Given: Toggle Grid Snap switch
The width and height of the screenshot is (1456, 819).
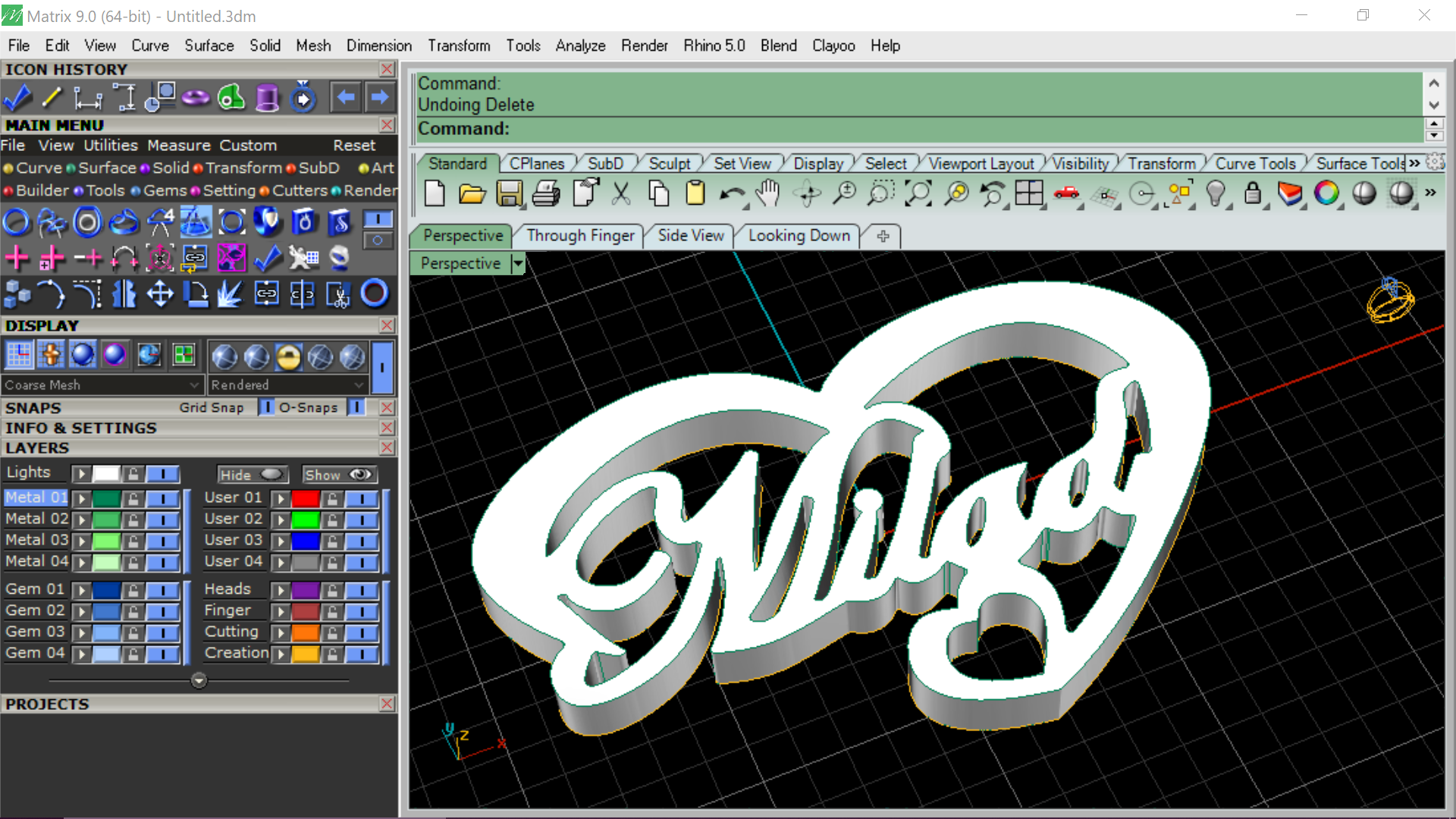Looking at the screenshot, I should [266, 407].
